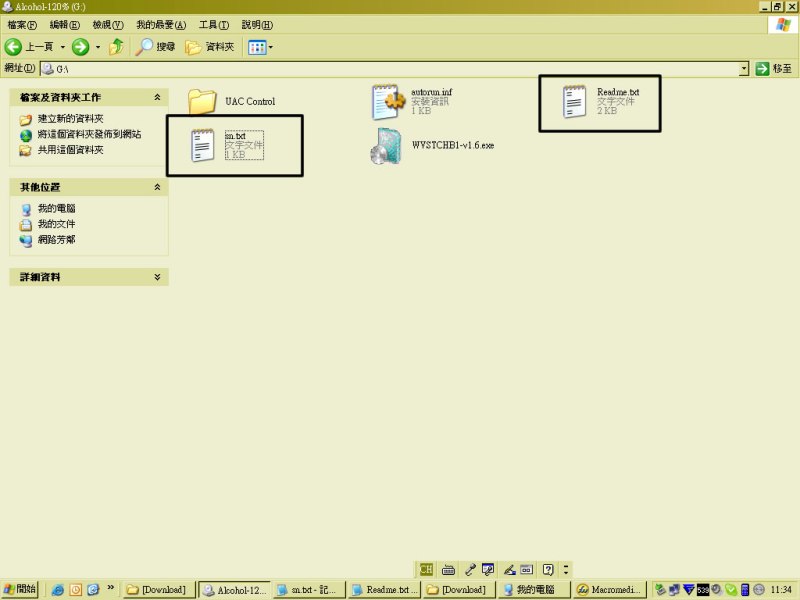Go back with the 上一頁 button
The width and height of the screenshot is (800, 600).
click(x=29, y=47)
